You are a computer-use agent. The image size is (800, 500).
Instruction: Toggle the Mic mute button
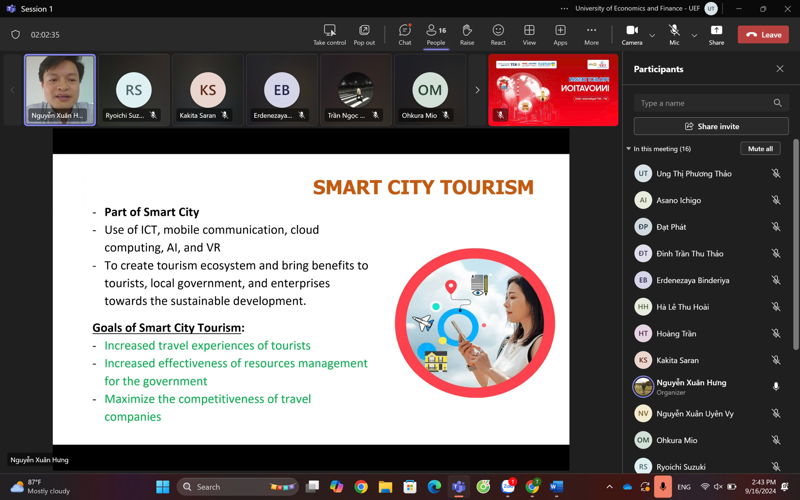[674, 34]
